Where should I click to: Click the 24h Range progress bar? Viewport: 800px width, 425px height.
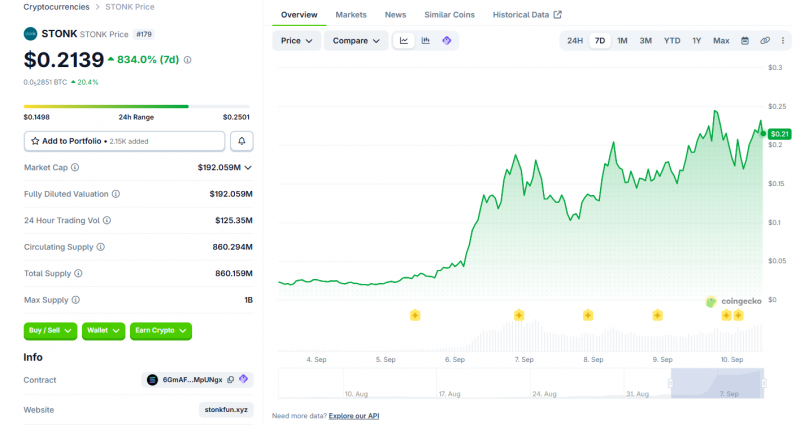[137, 106]
